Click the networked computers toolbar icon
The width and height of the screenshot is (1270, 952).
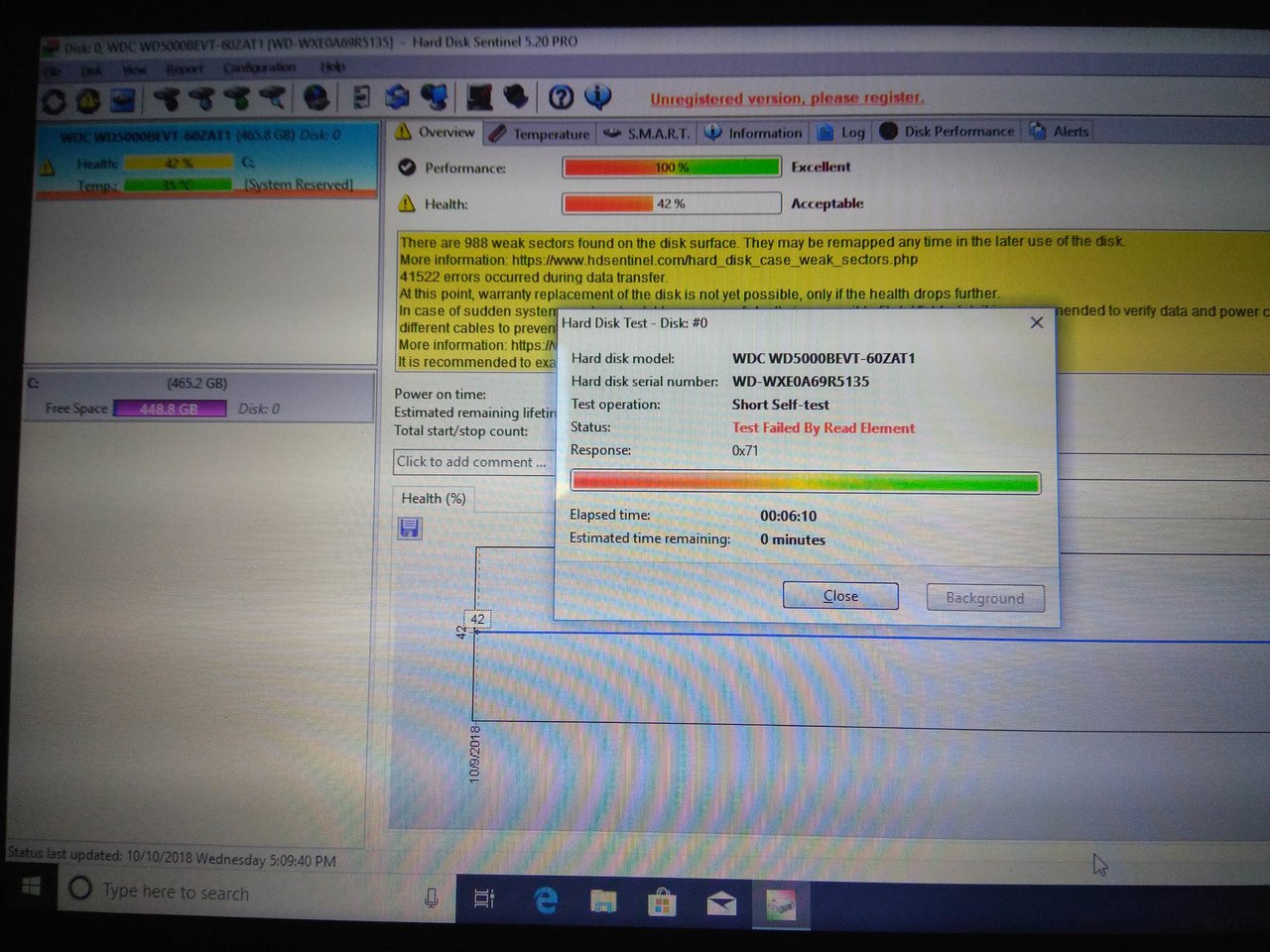[x=435, y=96]
